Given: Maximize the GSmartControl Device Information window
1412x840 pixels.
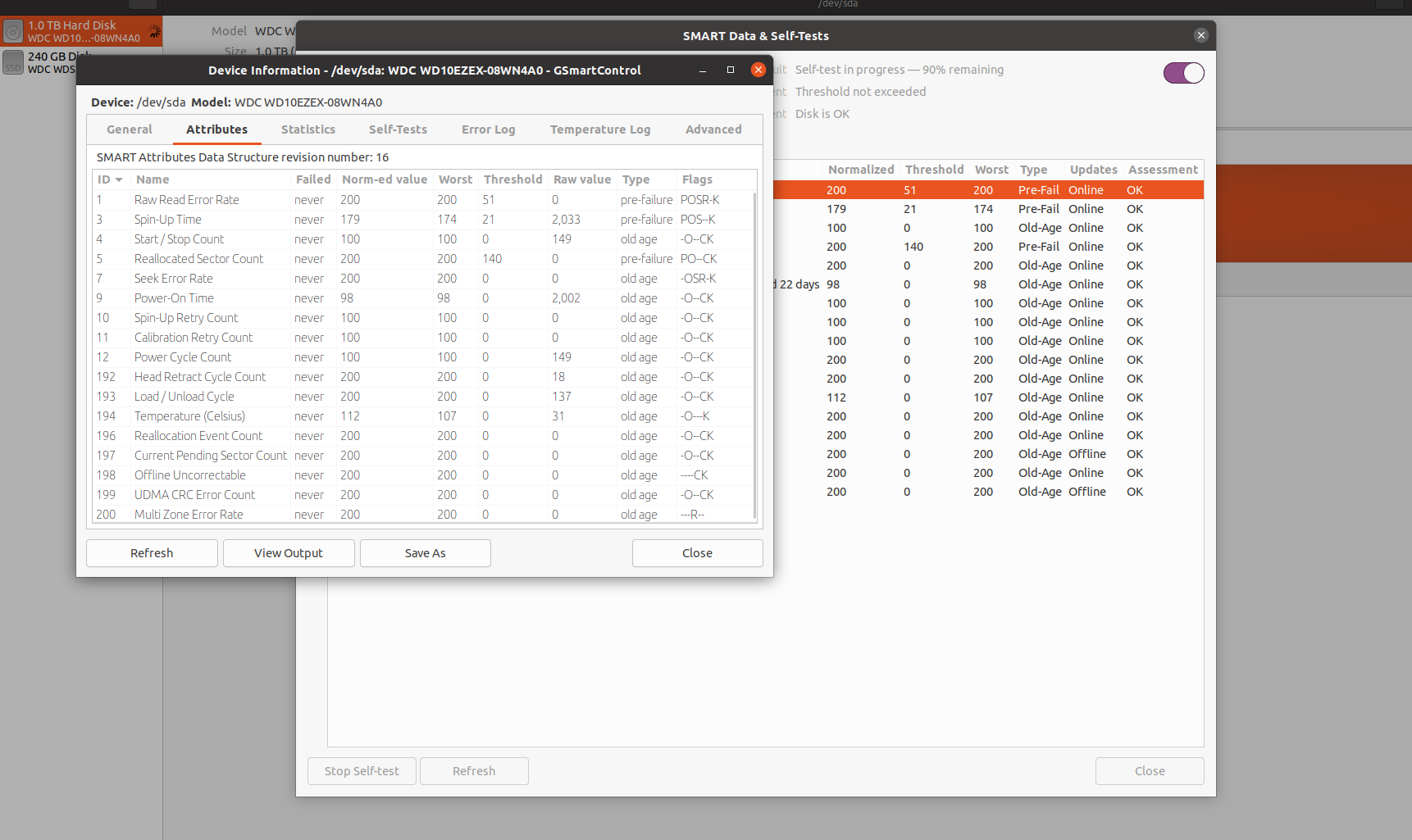Looking at the screenshot, I should (731, 70).
